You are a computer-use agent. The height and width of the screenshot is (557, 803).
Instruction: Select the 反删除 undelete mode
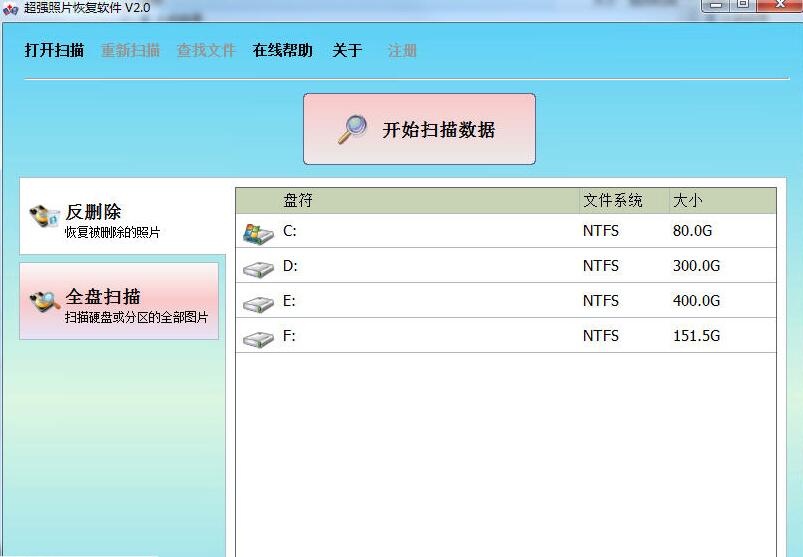click(122, 216)
